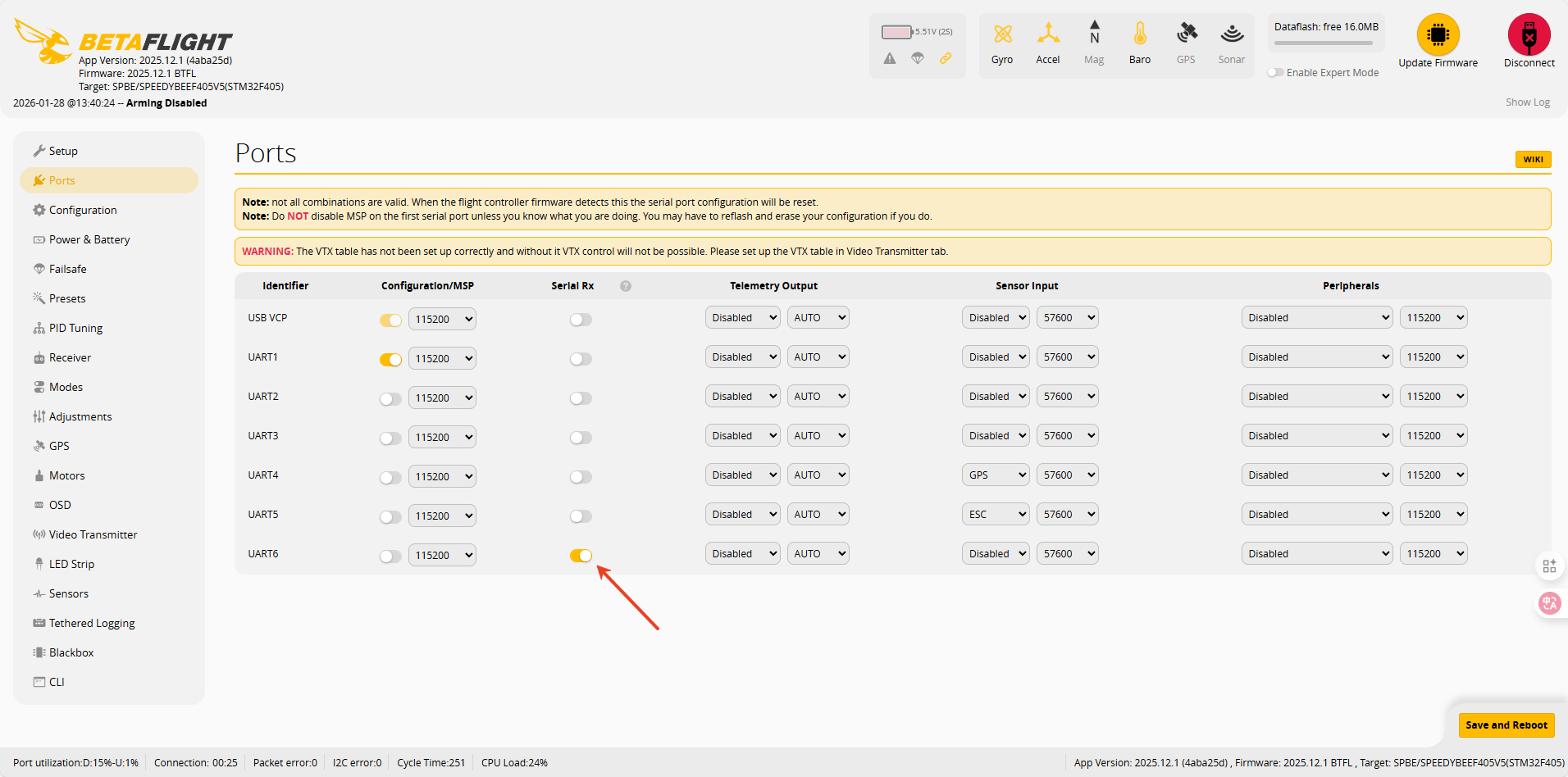Expand USB VCP Peripherals dropdown
This screenshot has width=1568, height=777.
(x=1316, y=318)
